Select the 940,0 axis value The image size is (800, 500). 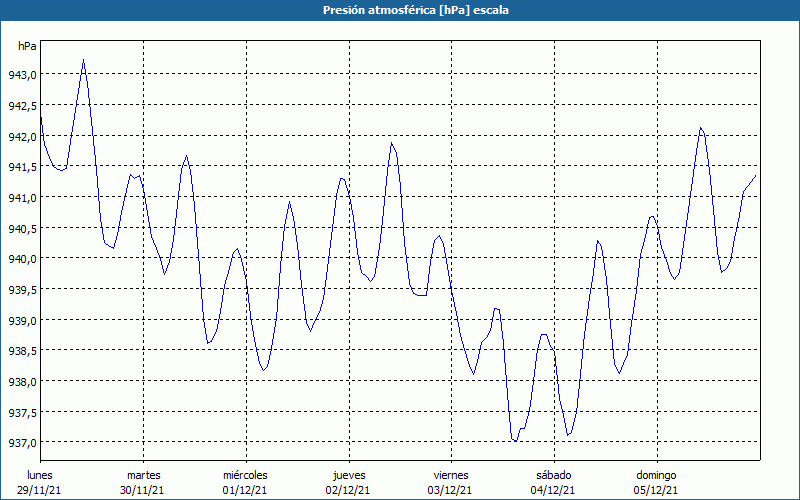(22, 259)
